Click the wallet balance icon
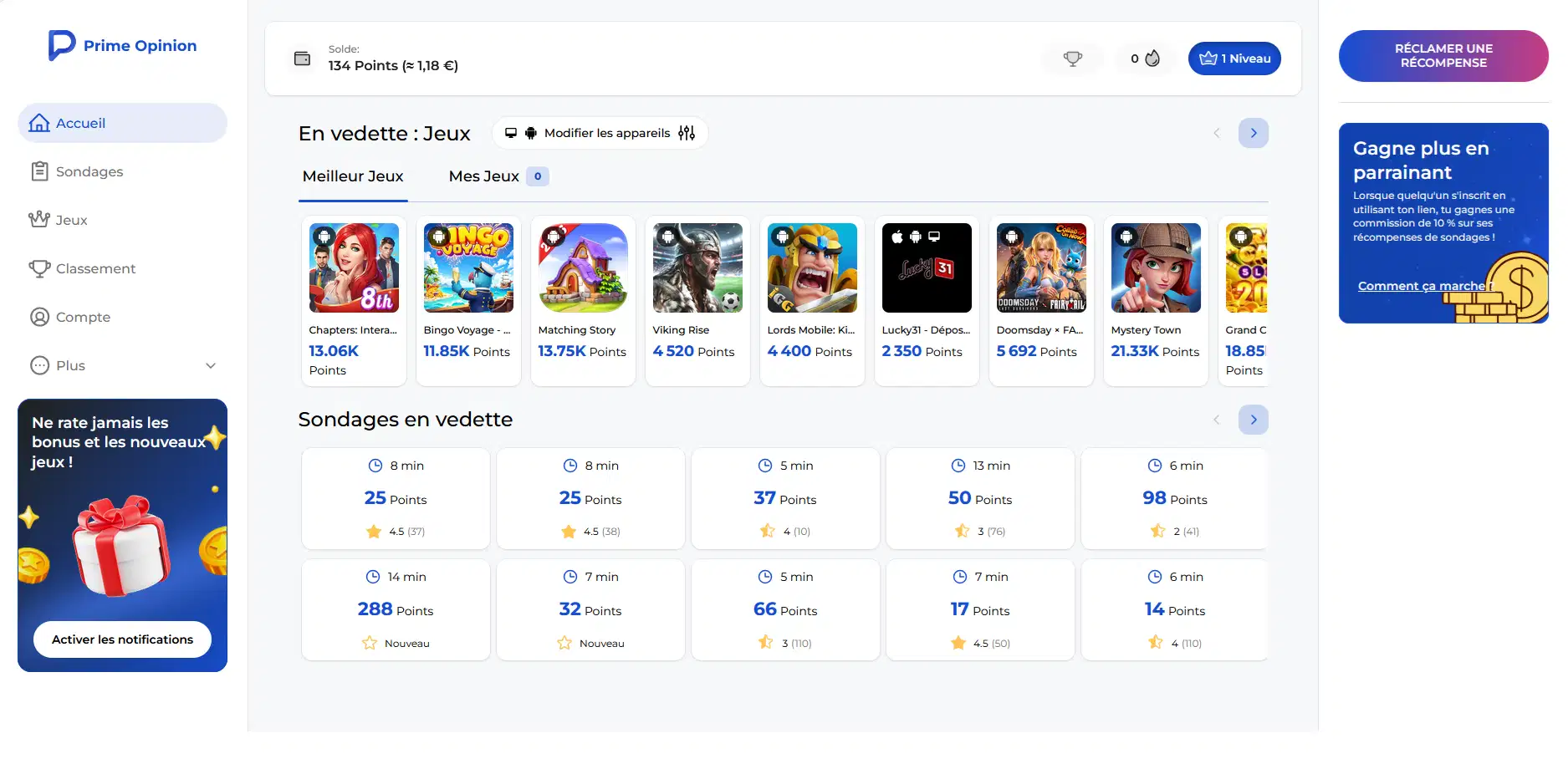This screenshot has height=764, width=1568. [303, 59]
